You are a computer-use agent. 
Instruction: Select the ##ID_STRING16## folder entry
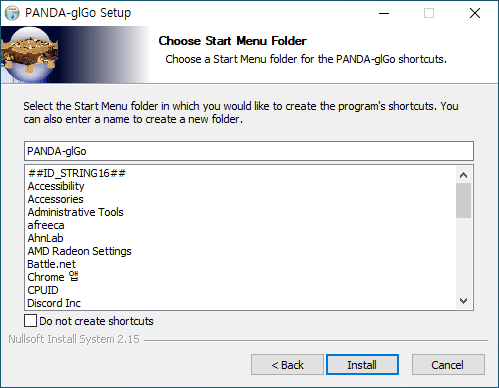pyautogui.click(x=77, y=173)
